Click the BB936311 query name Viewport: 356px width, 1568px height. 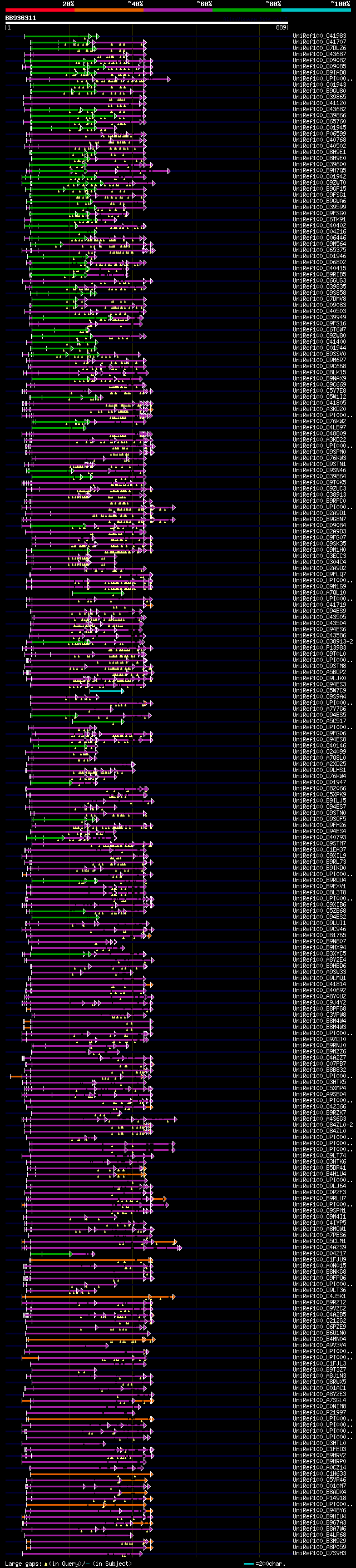(x=21, y=18)
